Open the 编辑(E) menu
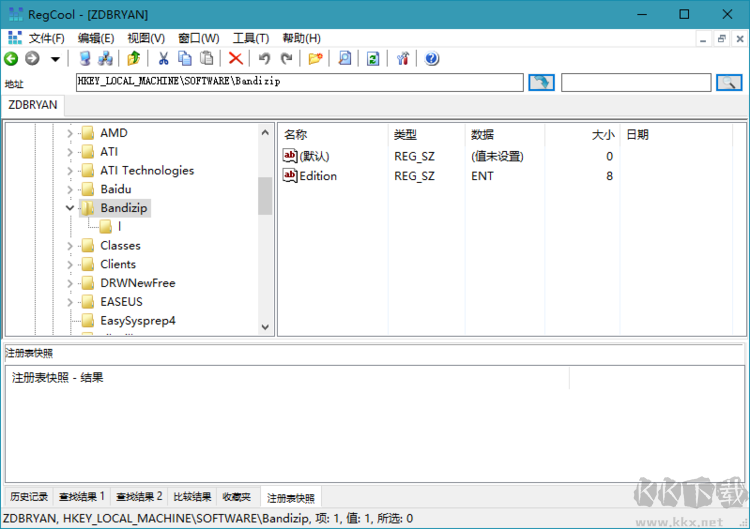The width and height of the screenshot is (750, 529). tap(96, 38)
